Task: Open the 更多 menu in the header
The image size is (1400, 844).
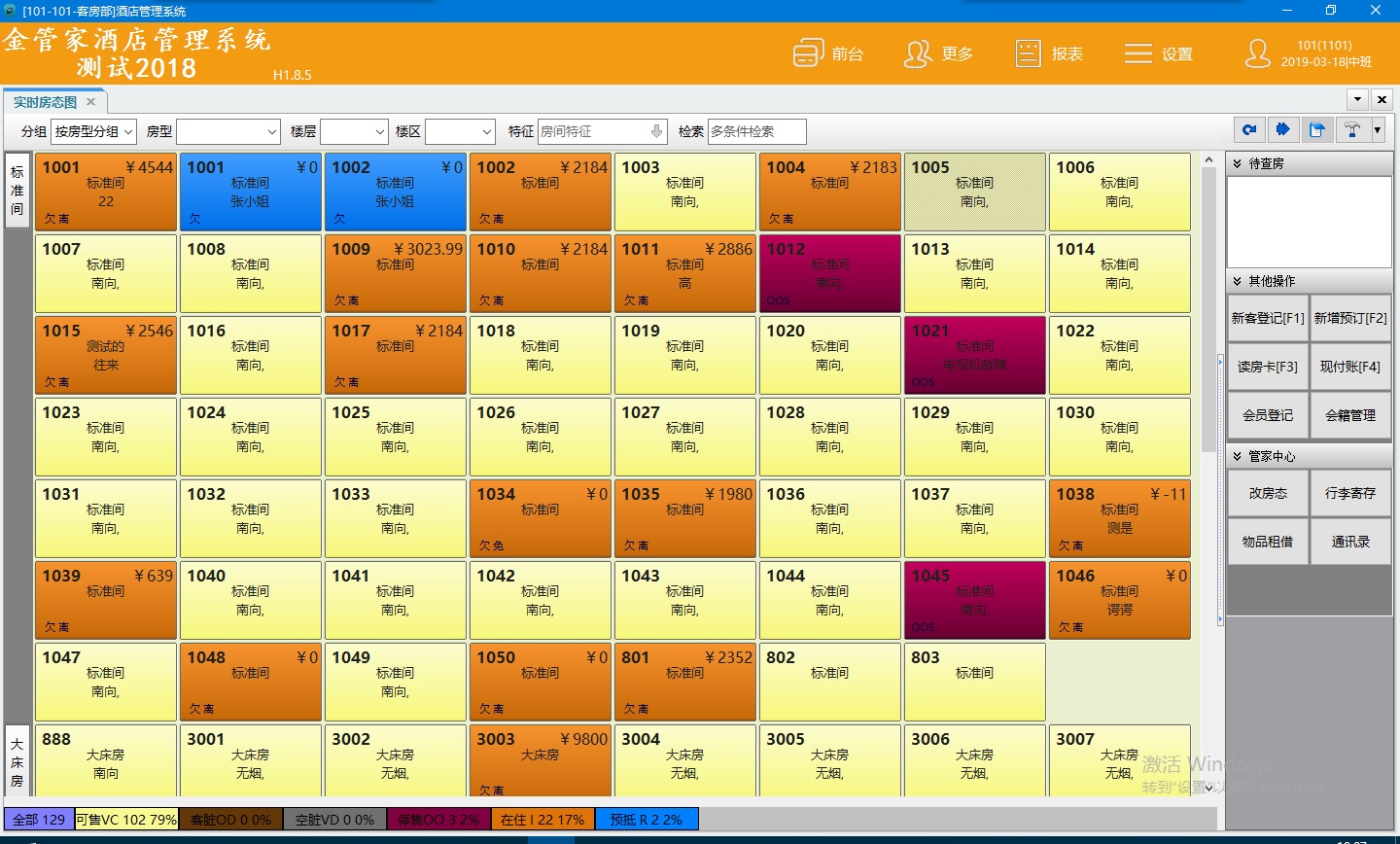Action: (938, 53)
